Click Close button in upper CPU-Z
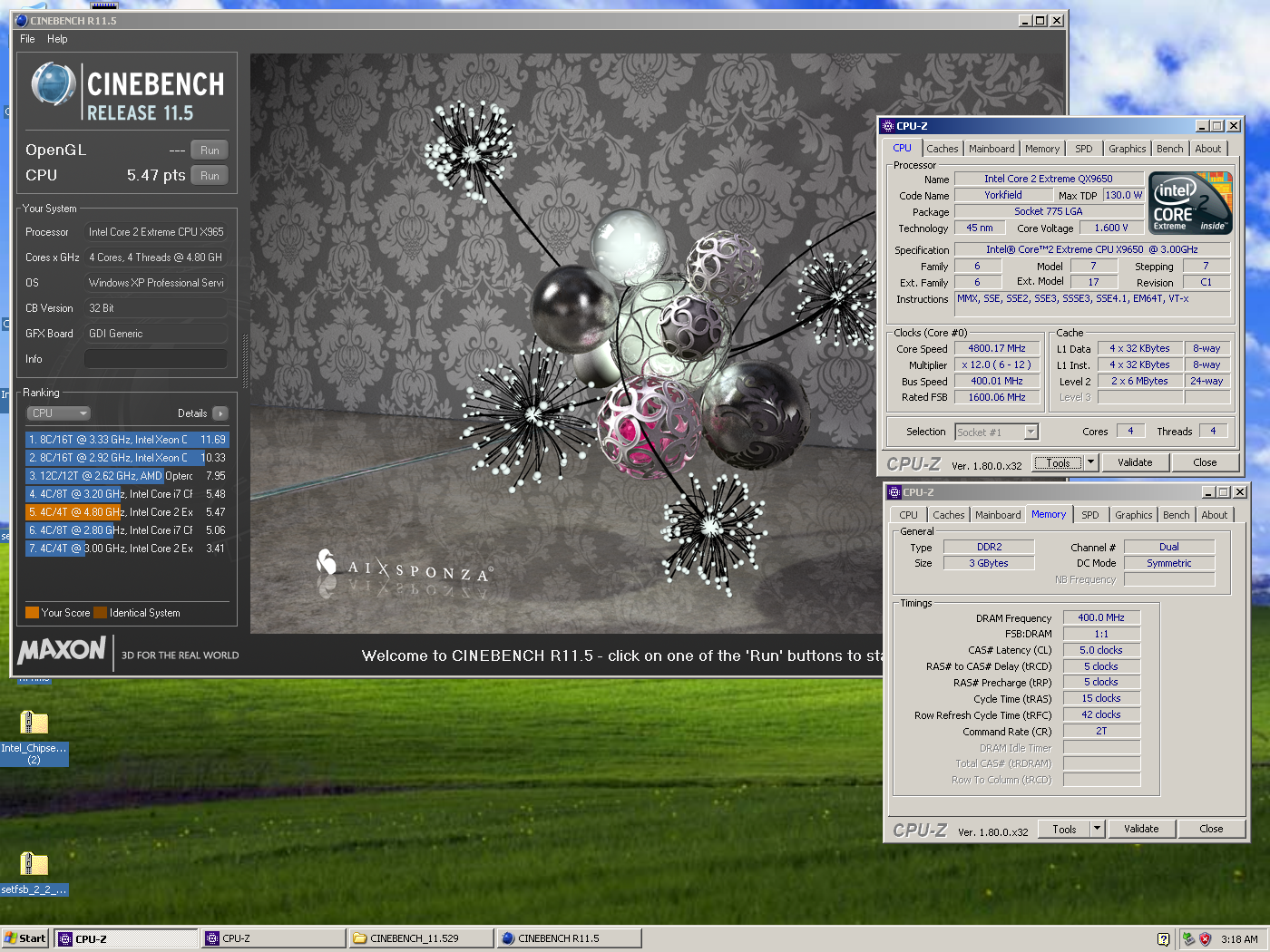 click(x=1205, y=462)
